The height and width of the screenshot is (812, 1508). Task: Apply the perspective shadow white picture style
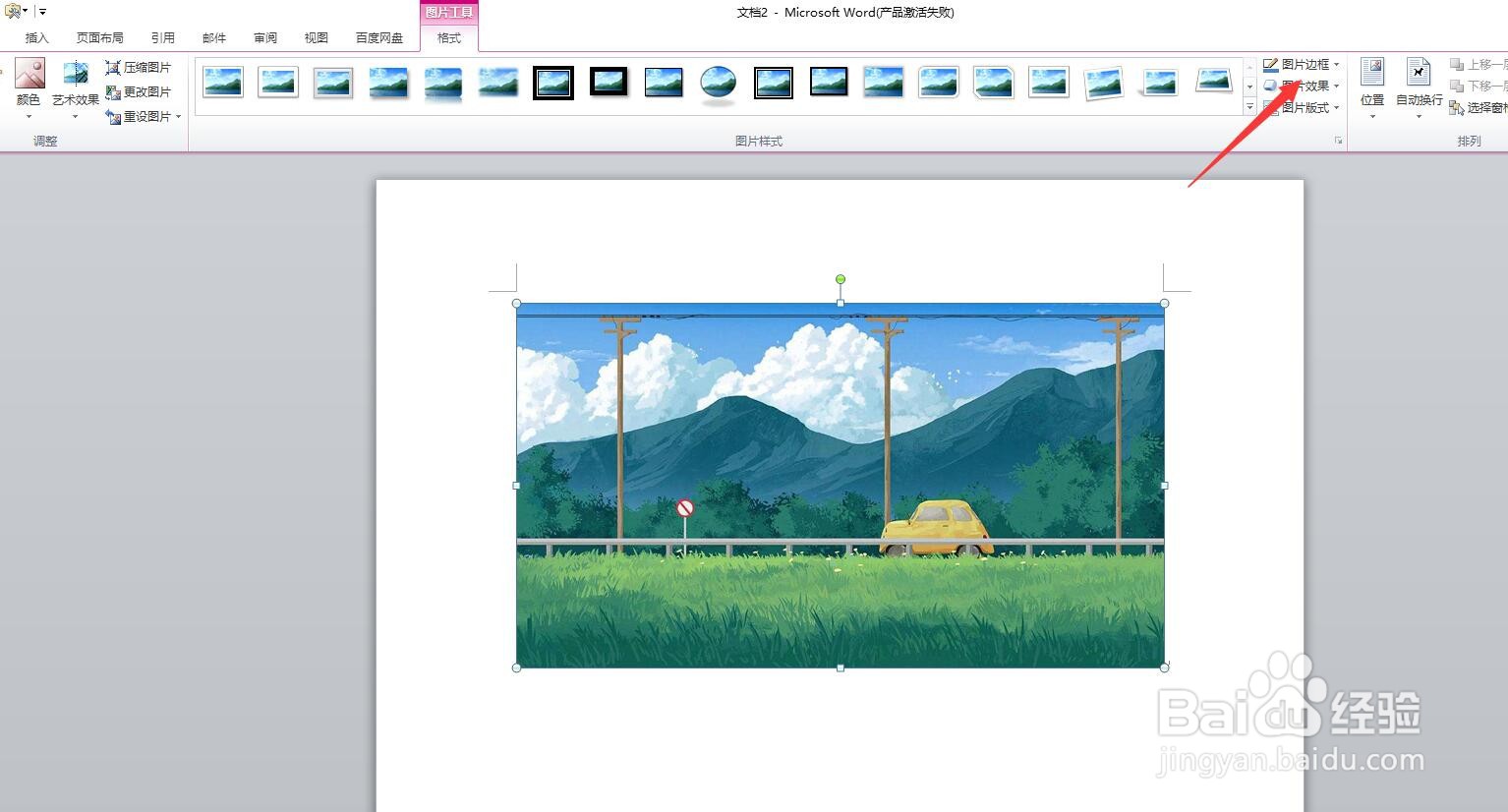point(1159,83)
